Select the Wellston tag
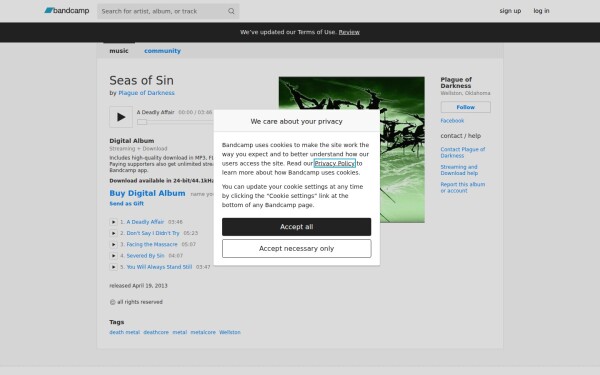600x375 pixels. (230, 332)
